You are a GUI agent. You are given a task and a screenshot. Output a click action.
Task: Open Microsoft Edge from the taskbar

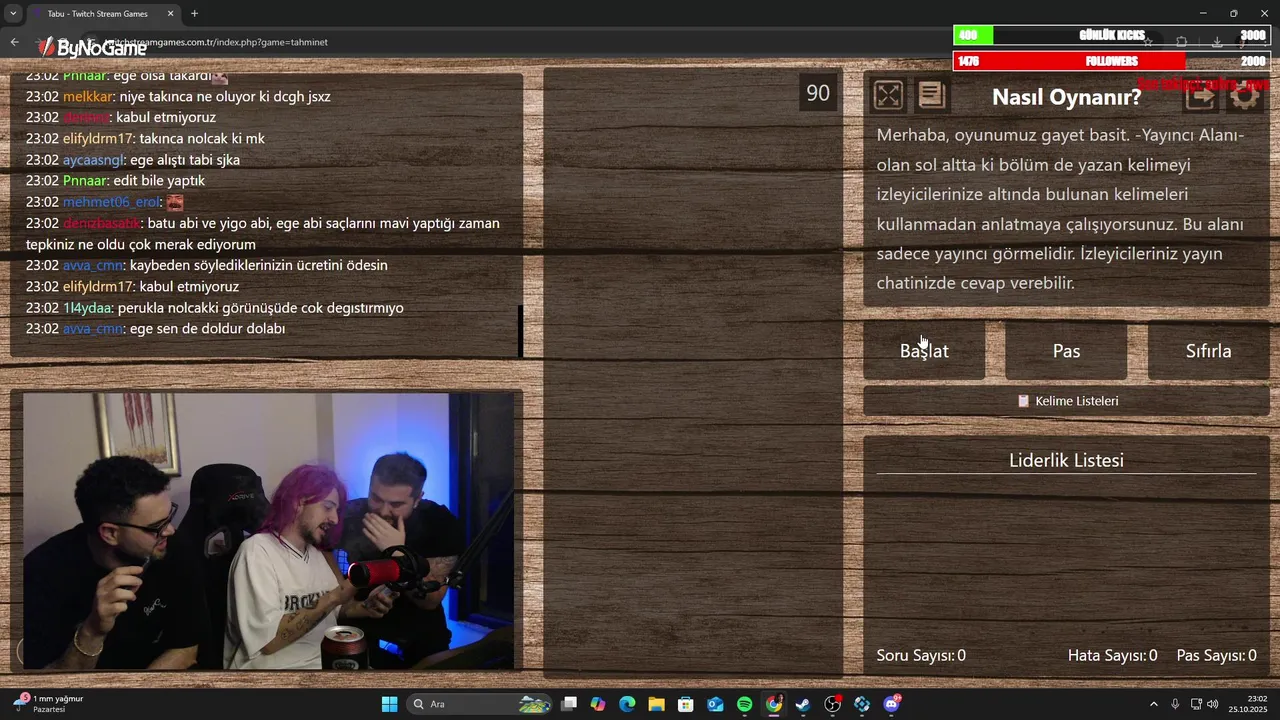click(627, 704)
